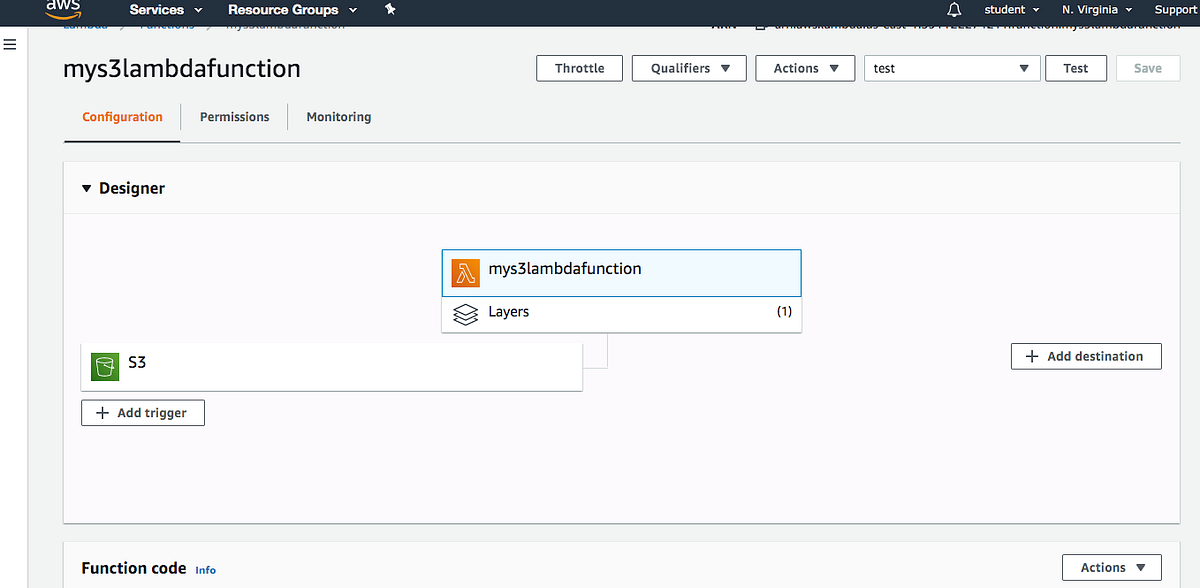Image resolution: width=1200 pixels, height=588 pixels.
Task: Switch to the Permissions tab
Action: [234, 117]
